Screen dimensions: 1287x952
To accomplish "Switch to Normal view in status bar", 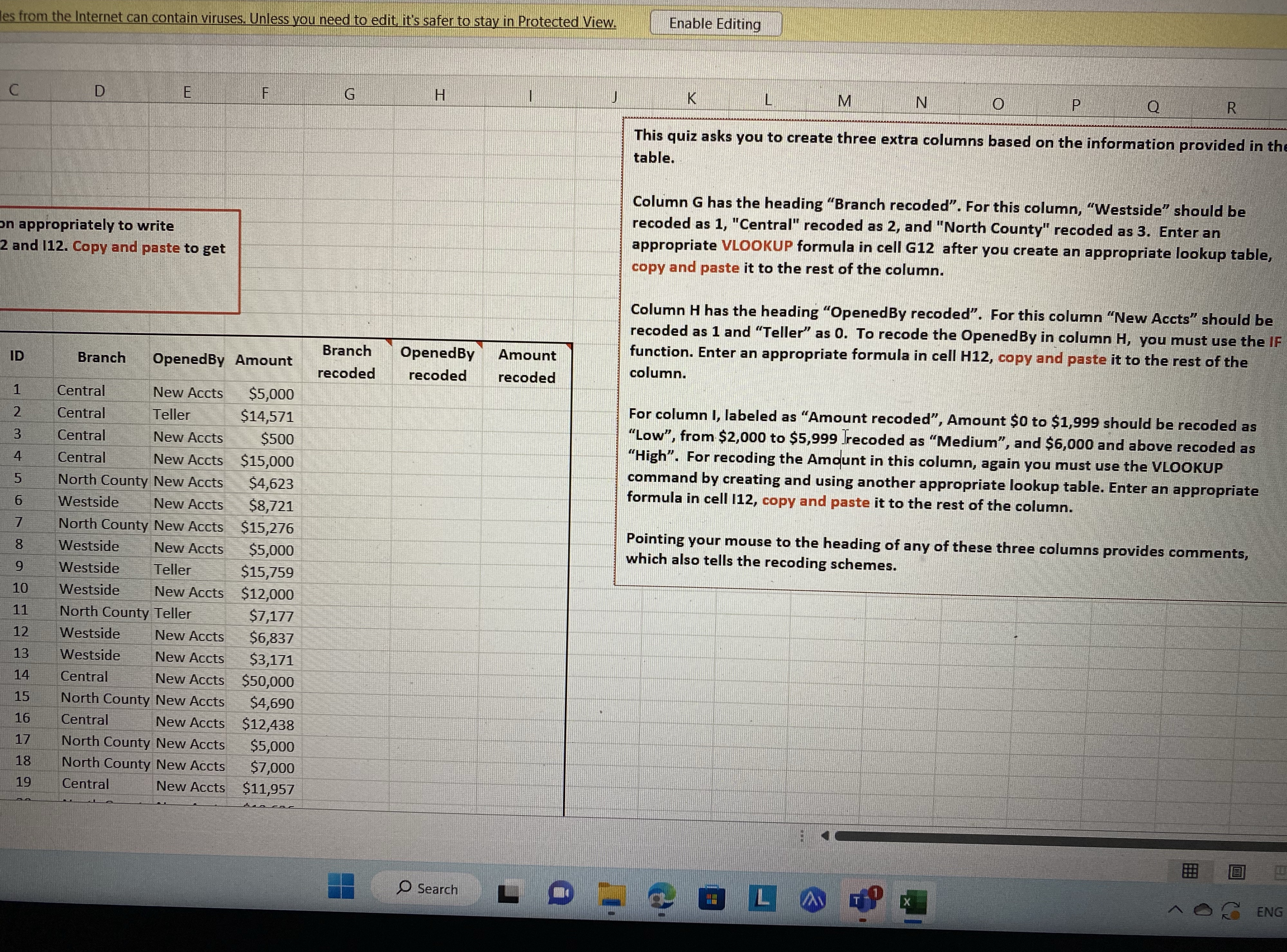I will 1190,871.
